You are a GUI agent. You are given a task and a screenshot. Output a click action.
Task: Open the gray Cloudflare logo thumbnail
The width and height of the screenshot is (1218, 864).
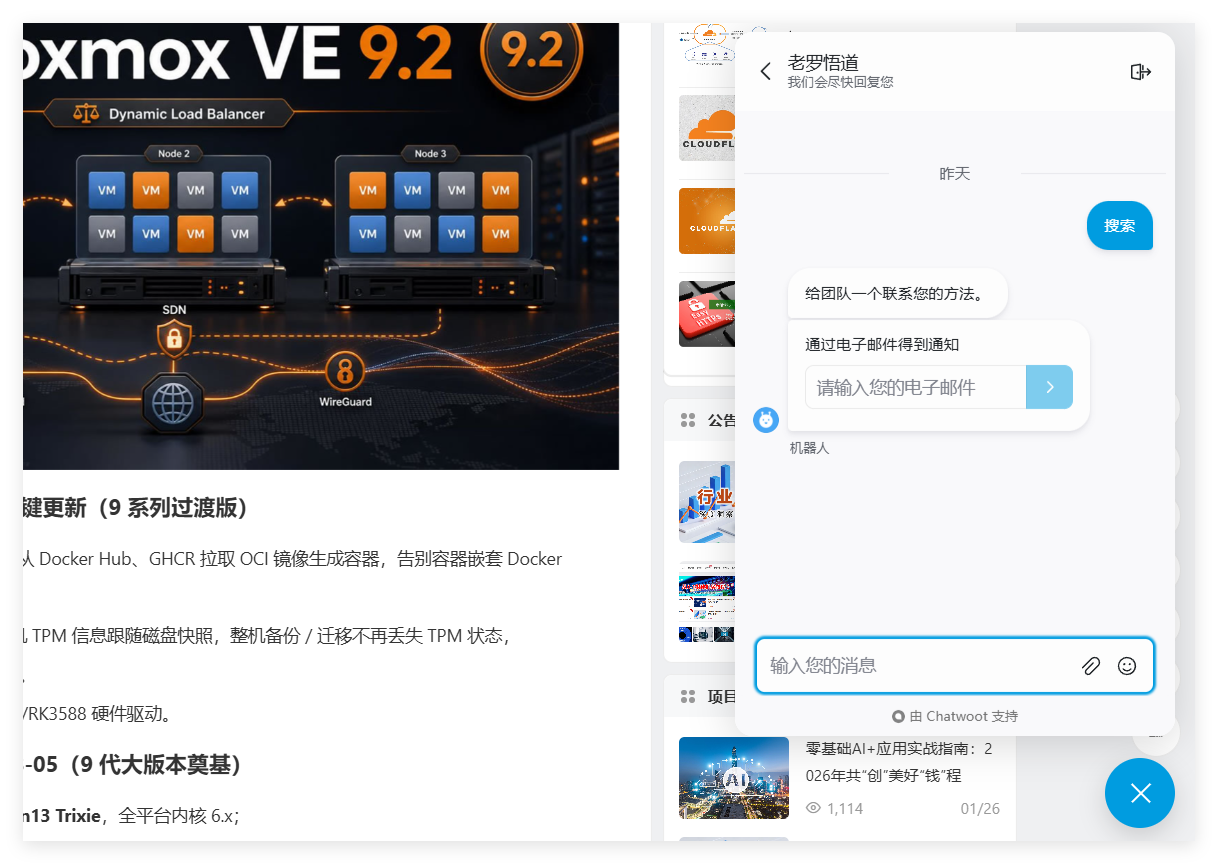pos(707,127)
